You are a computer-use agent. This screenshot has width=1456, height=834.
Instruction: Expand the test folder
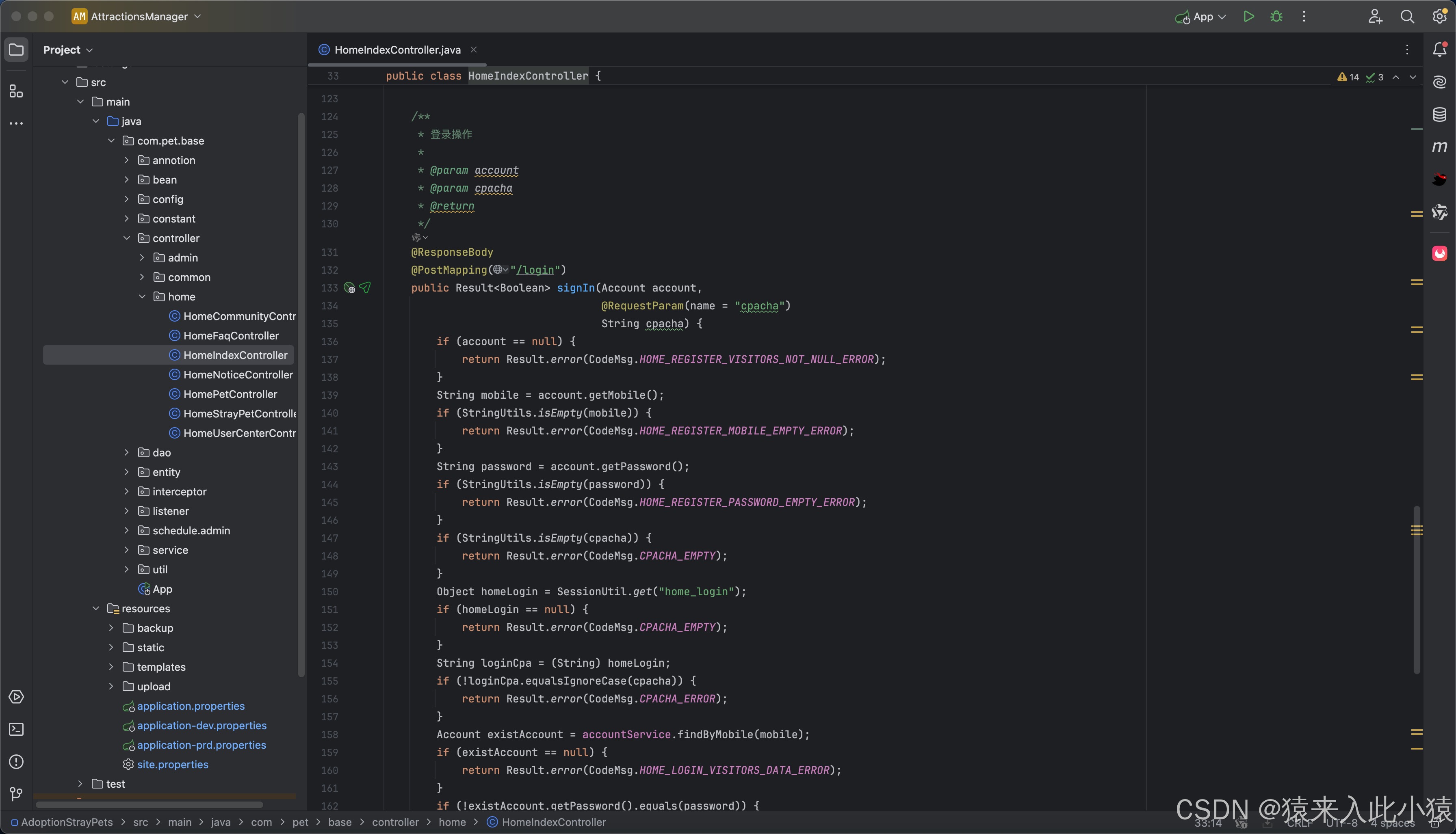(x=80, y=784)
